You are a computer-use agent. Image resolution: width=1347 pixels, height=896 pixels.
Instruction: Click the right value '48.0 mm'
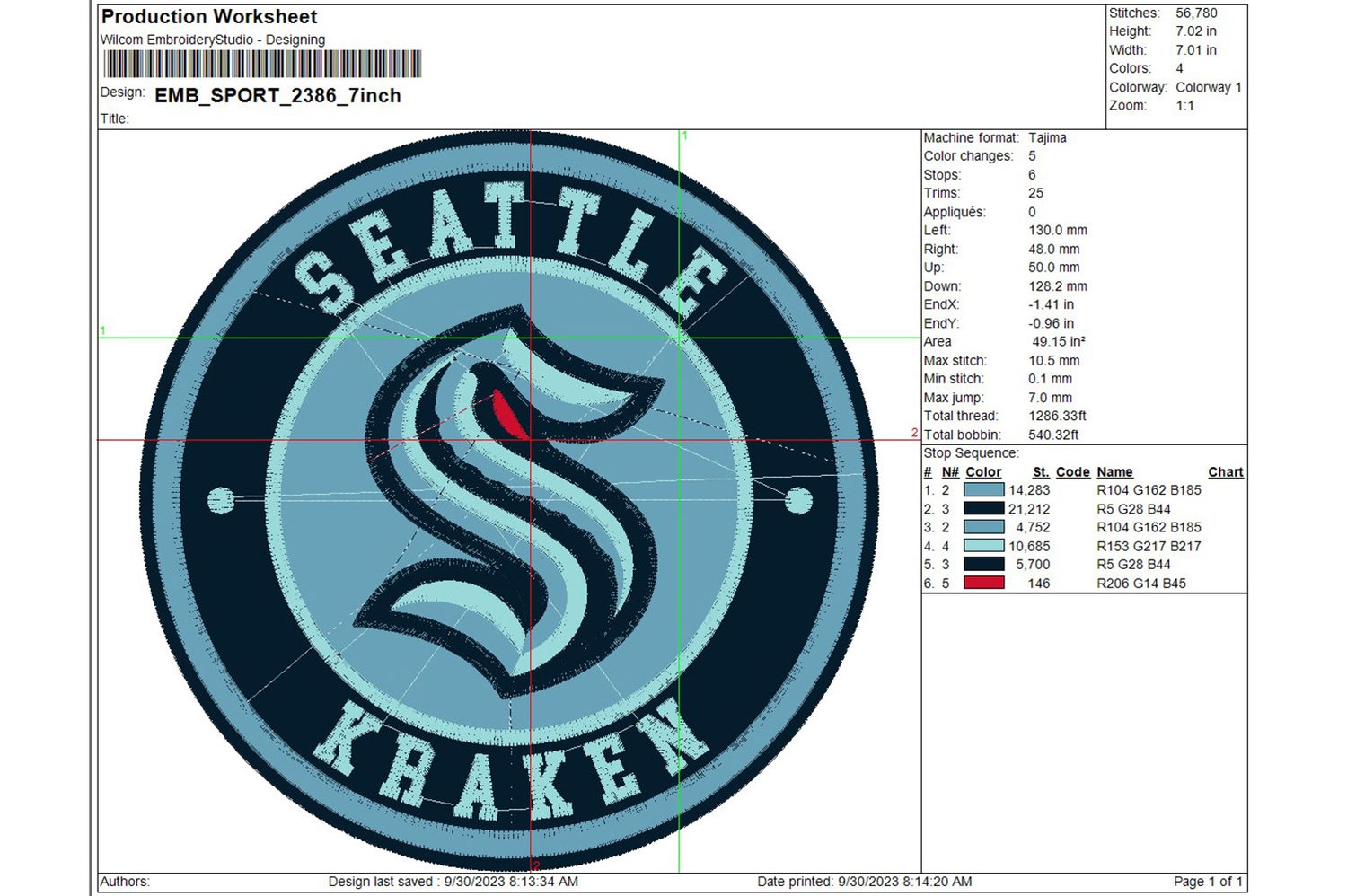point(1054,249)
